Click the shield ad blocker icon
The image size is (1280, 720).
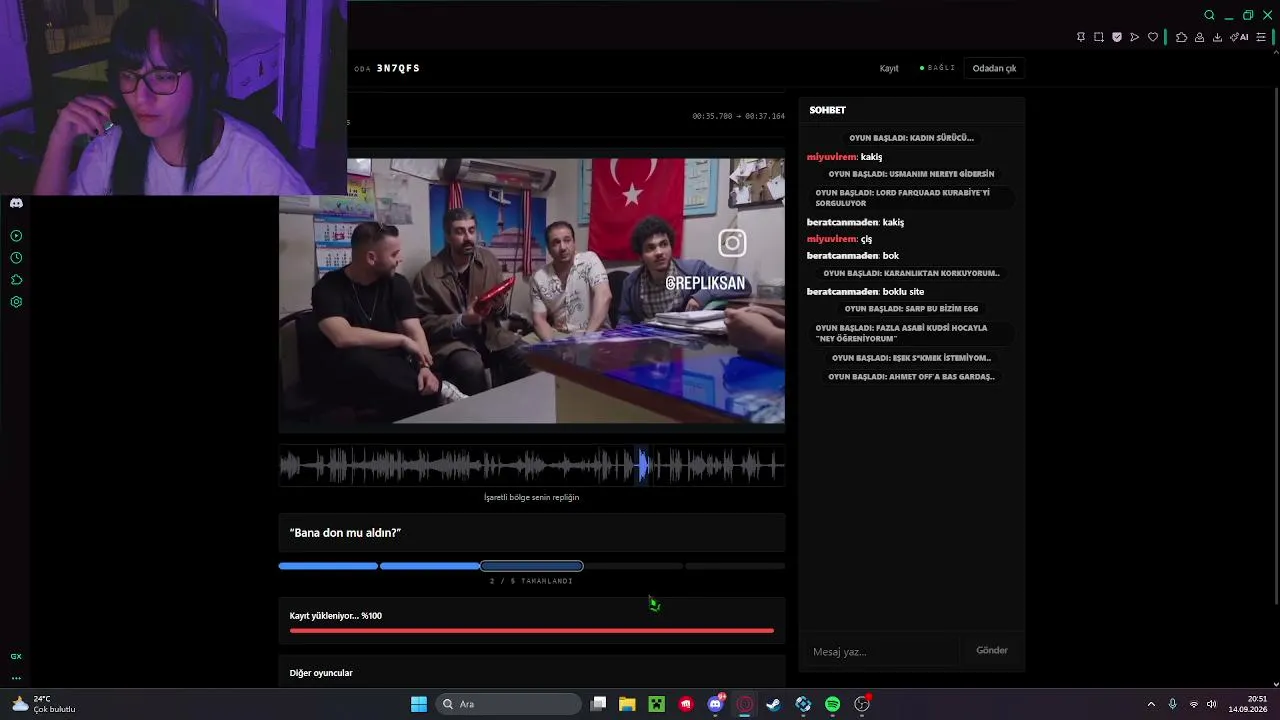click(1117, 37)
